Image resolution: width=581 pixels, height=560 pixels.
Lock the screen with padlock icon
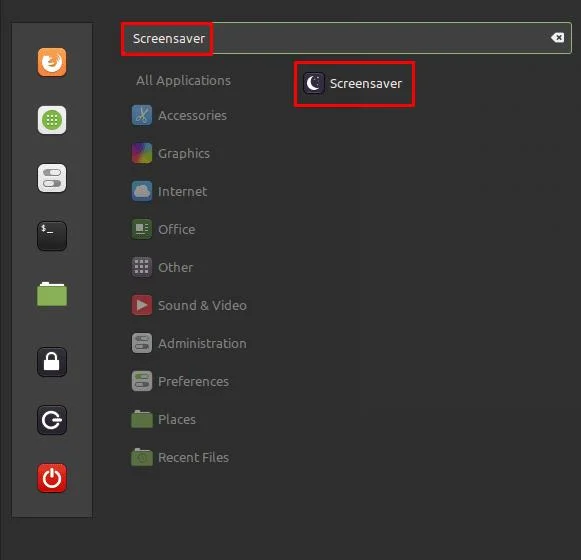52,362
